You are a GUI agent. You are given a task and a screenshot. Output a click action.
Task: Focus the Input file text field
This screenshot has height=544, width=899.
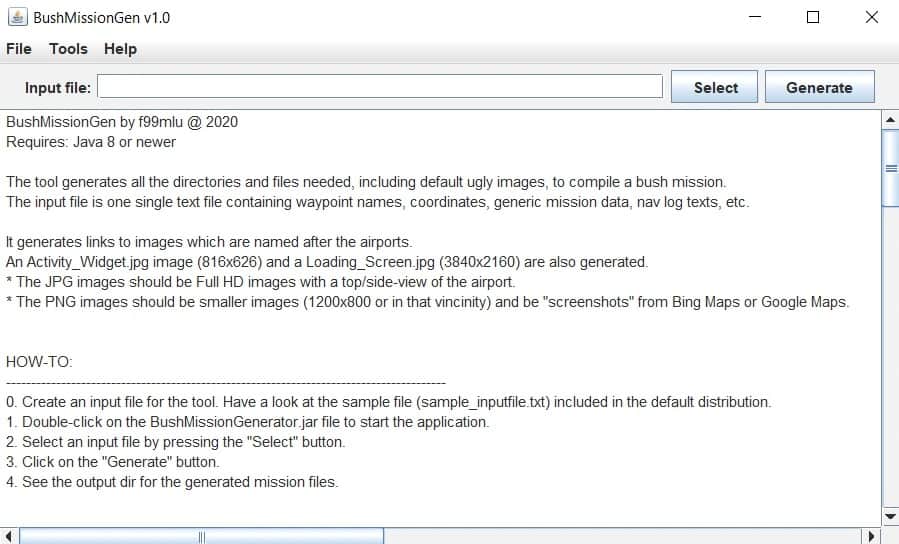click(x=380, y=87)
